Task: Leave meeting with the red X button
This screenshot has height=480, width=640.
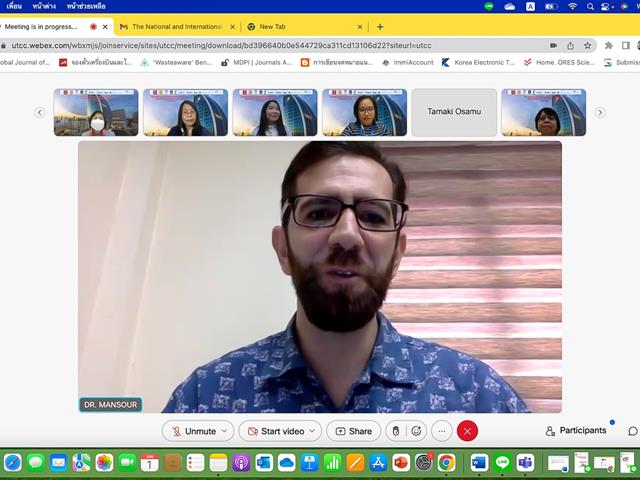Action: 467,431
